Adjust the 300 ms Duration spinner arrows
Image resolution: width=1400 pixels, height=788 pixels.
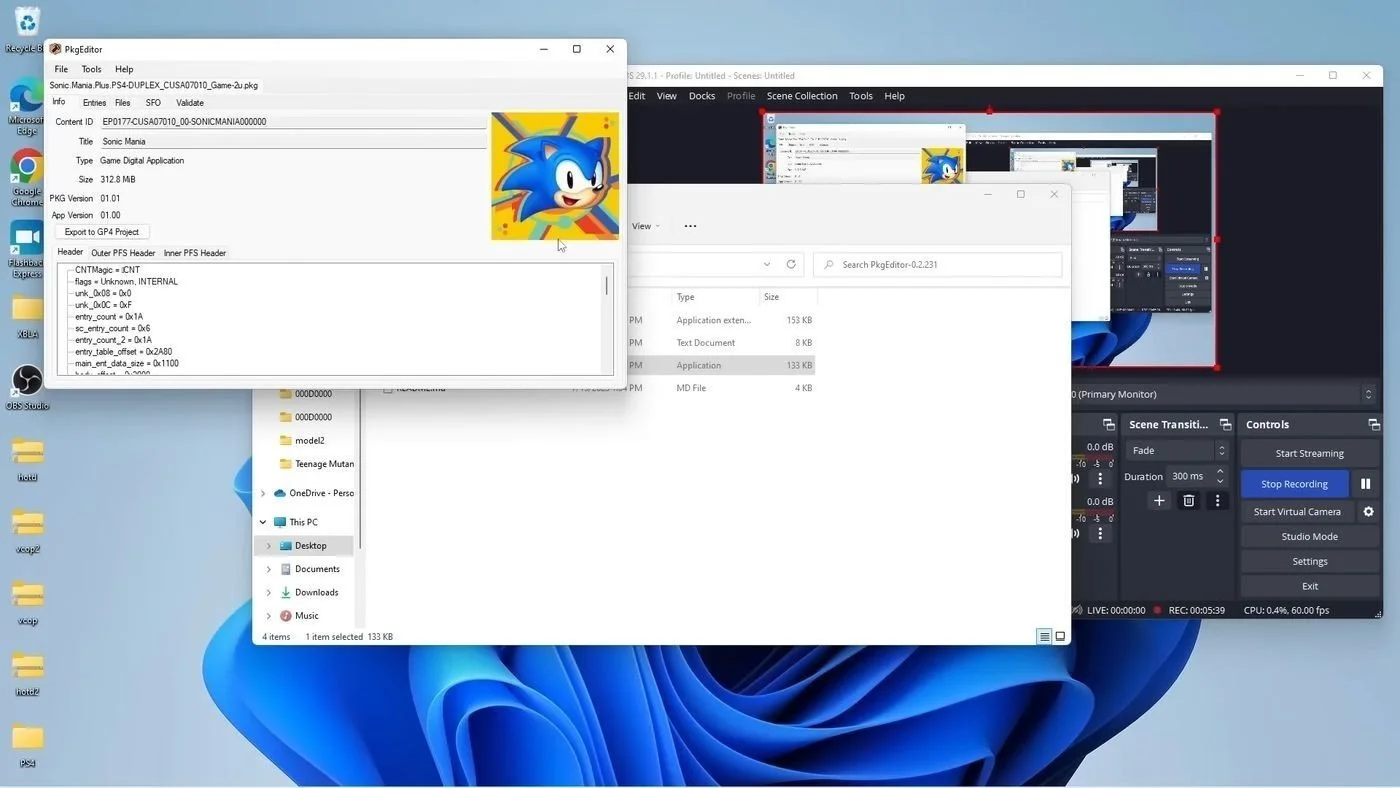pyautogui.click(x=1220, y=476)
